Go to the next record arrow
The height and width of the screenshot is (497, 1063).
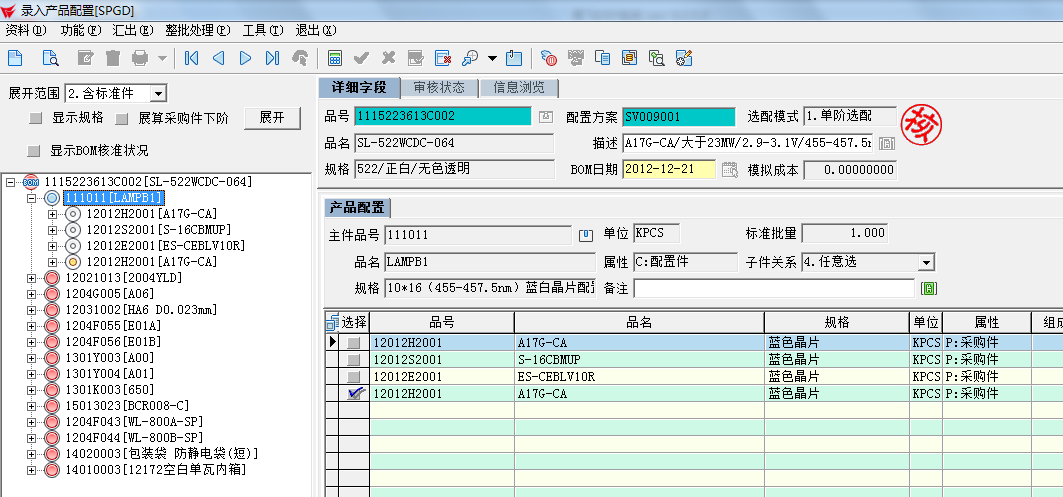[245, 58]
